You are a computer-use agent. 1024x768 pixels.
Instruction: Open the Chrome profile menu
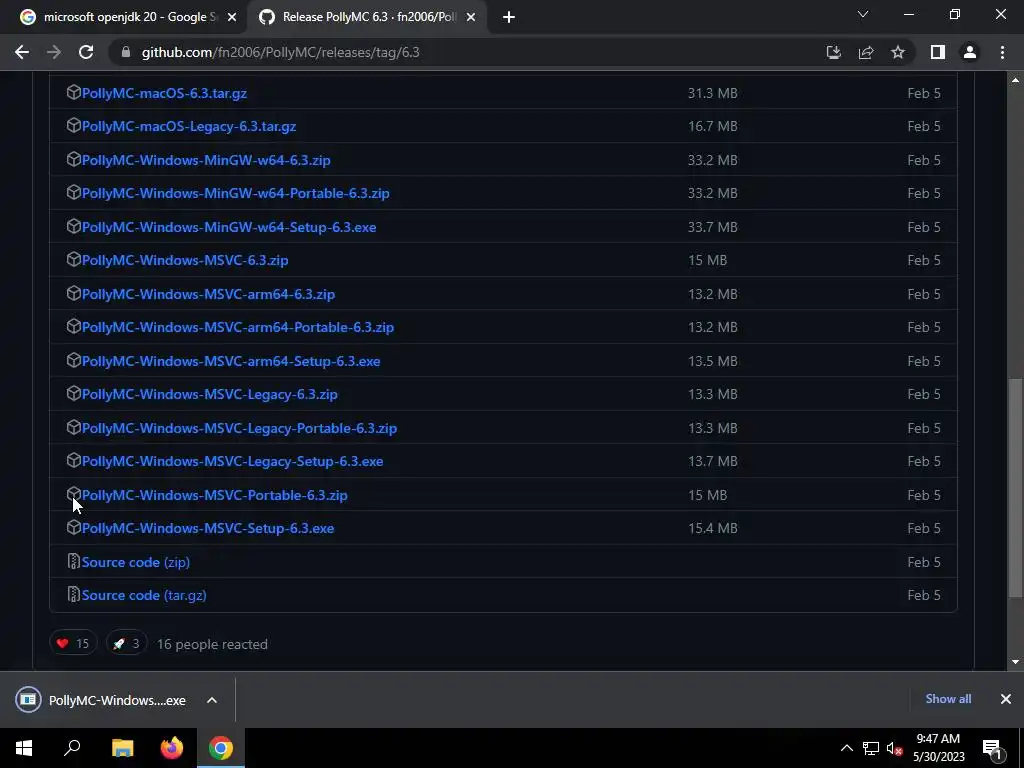[970, 52]
